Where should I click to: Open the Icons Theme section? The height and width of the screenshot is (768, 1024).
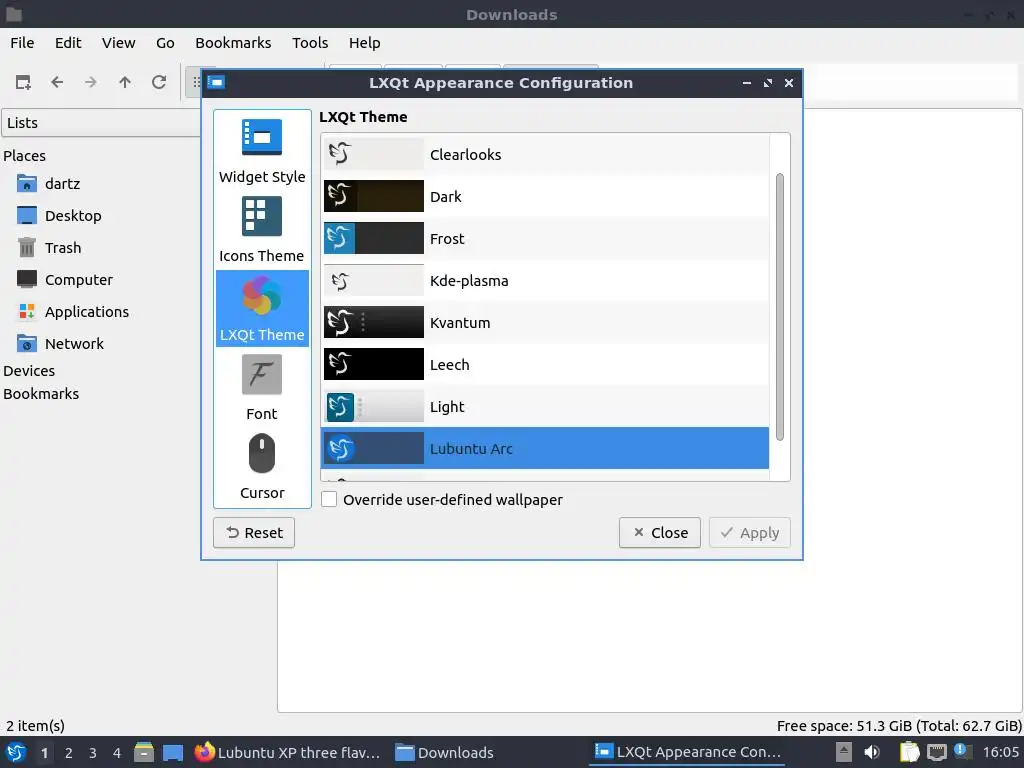tap(262, 230)
